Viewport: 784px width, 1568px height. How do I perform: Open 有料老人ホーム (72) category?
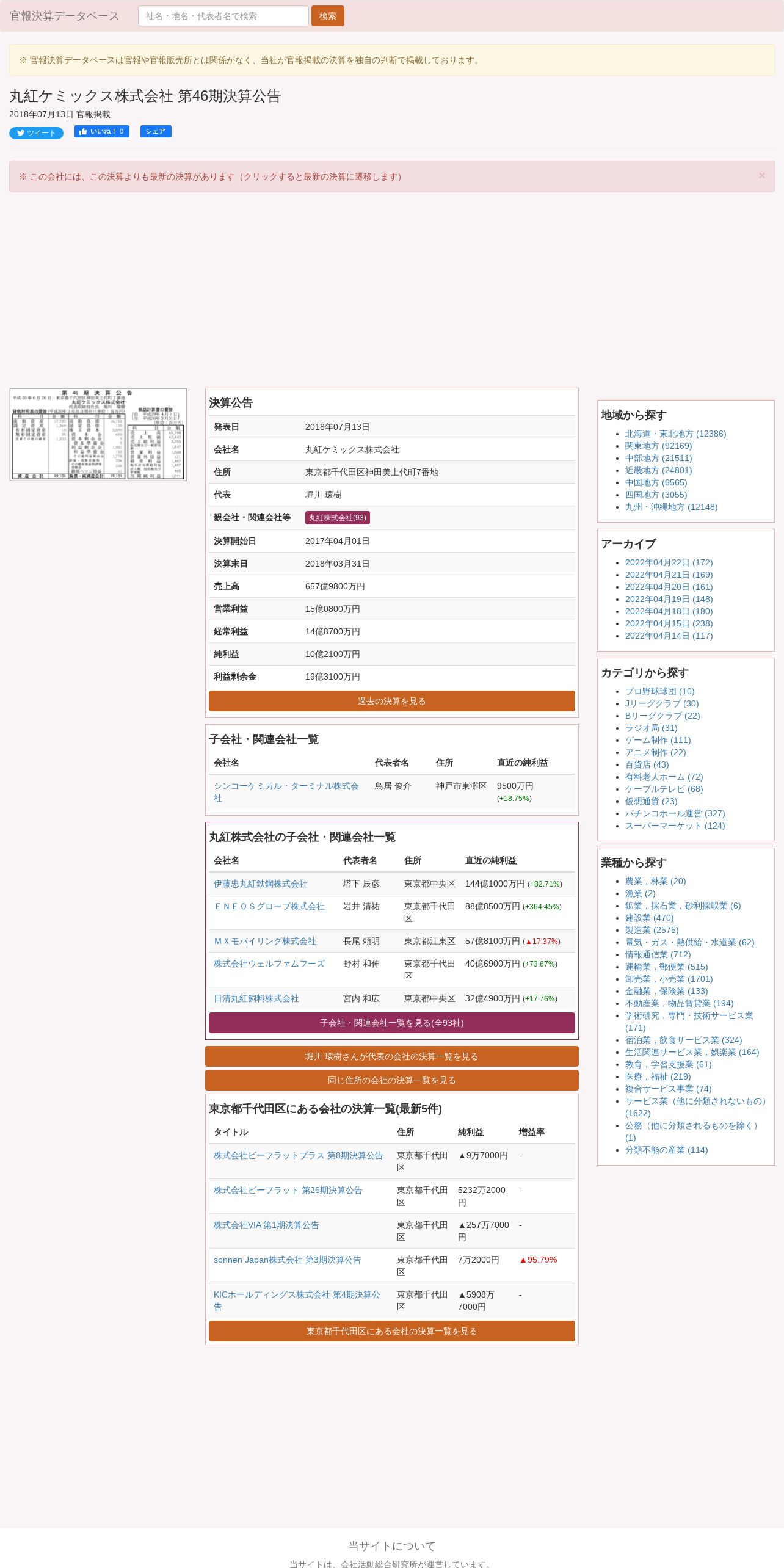tap(664, 777)
